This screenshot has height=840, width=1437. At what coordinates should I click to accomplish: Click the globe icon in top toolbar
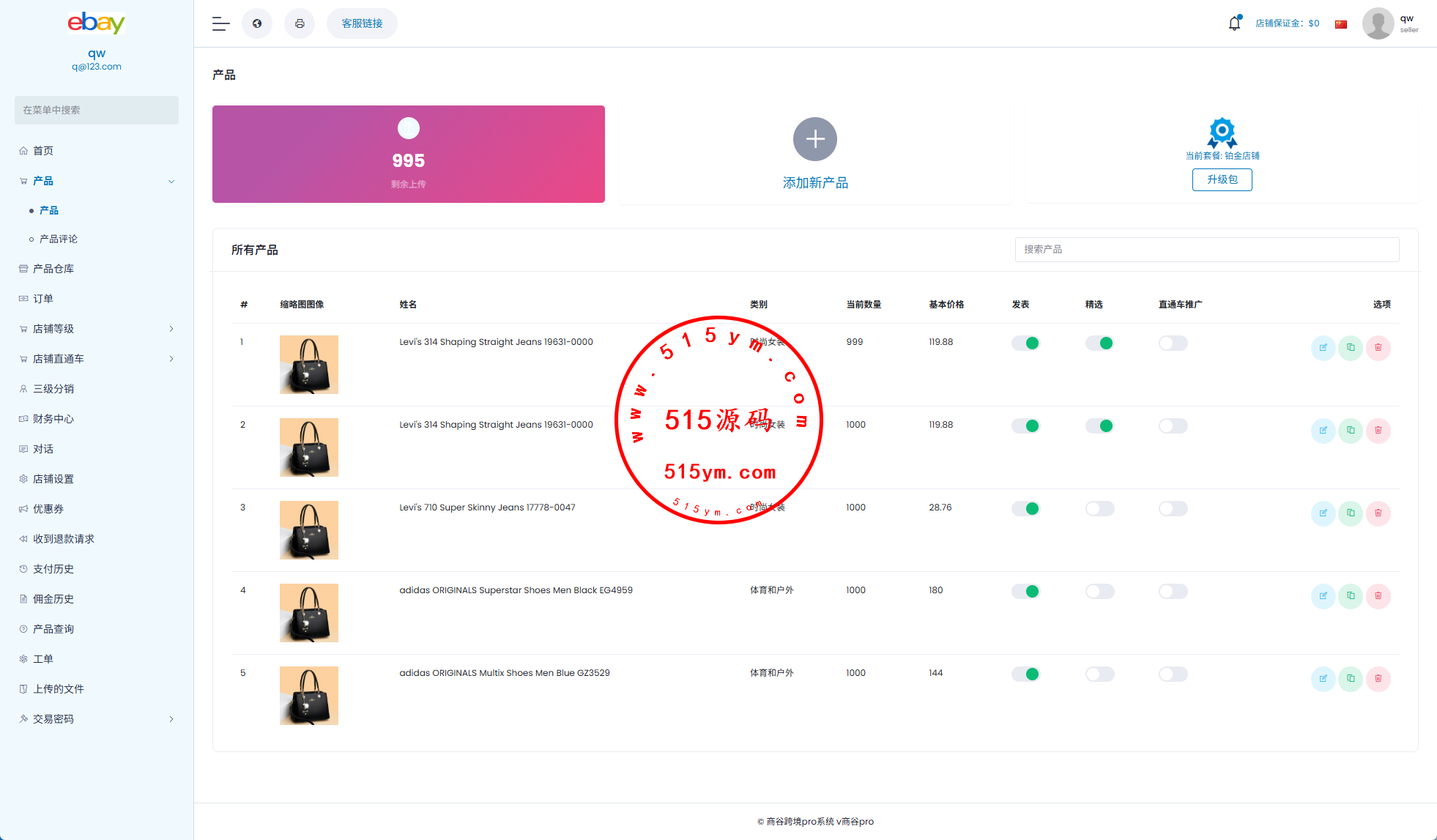click(x=257, y=23)
